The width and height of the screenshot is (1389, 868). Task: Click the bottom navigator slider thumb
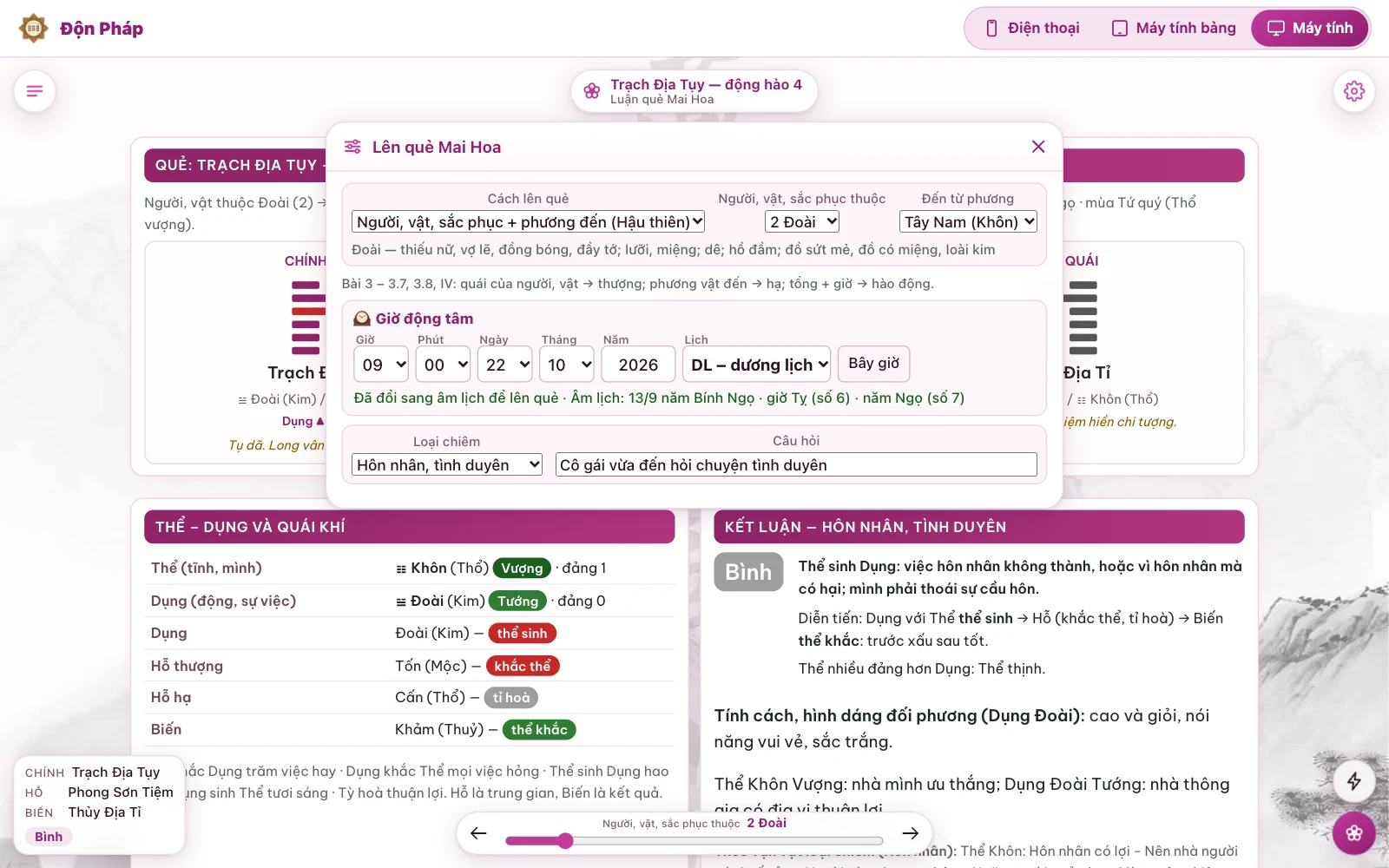tap(565, 840)
